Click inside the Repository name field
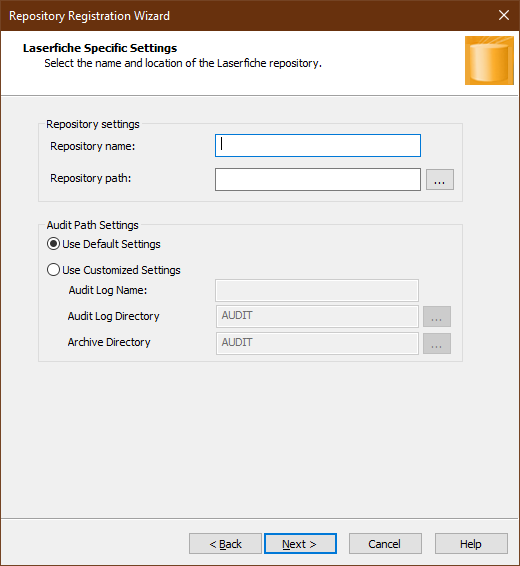 318,145
